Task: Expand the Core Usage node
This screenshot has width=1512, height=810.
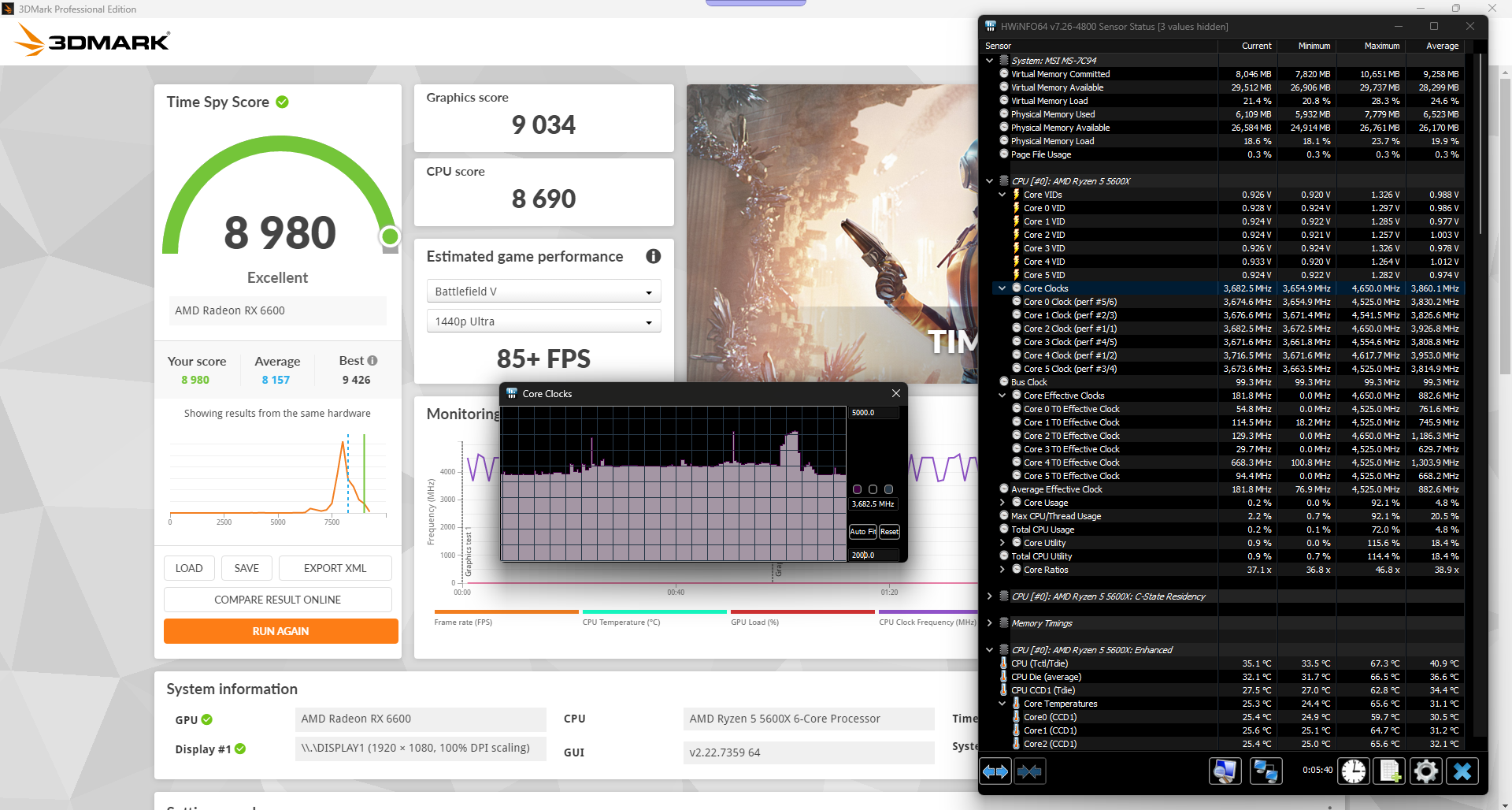Action: (1002, 503)
